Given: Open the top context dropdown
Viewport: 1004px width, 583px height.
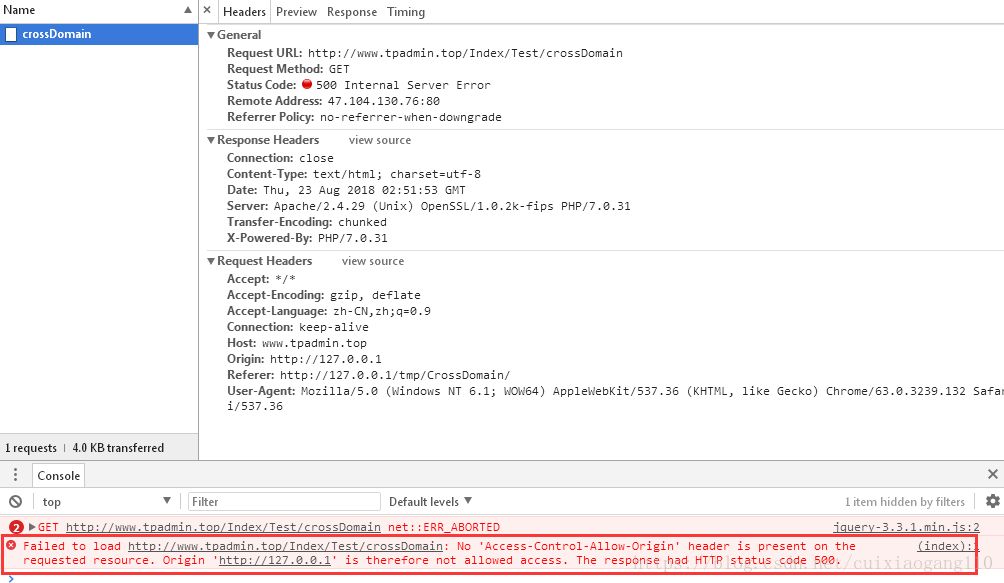Looking at the screenshot, I should [105, 502].
